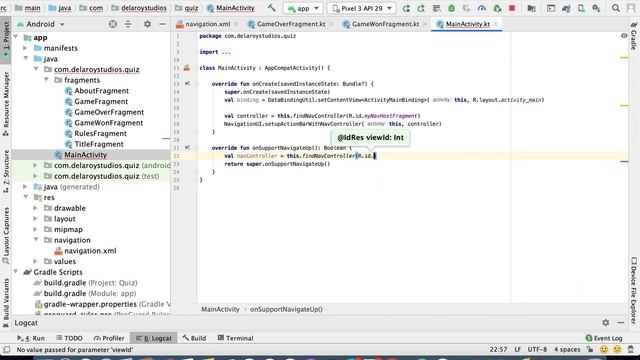Open the Event Log panel
This screenshot has height=360, width=640.
click(x=603, y=338)
